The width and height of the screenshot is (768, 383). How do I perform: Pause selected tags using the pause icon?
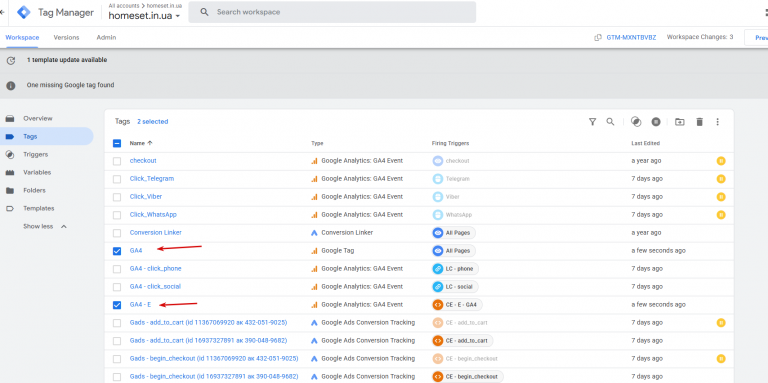coord(656,122)
